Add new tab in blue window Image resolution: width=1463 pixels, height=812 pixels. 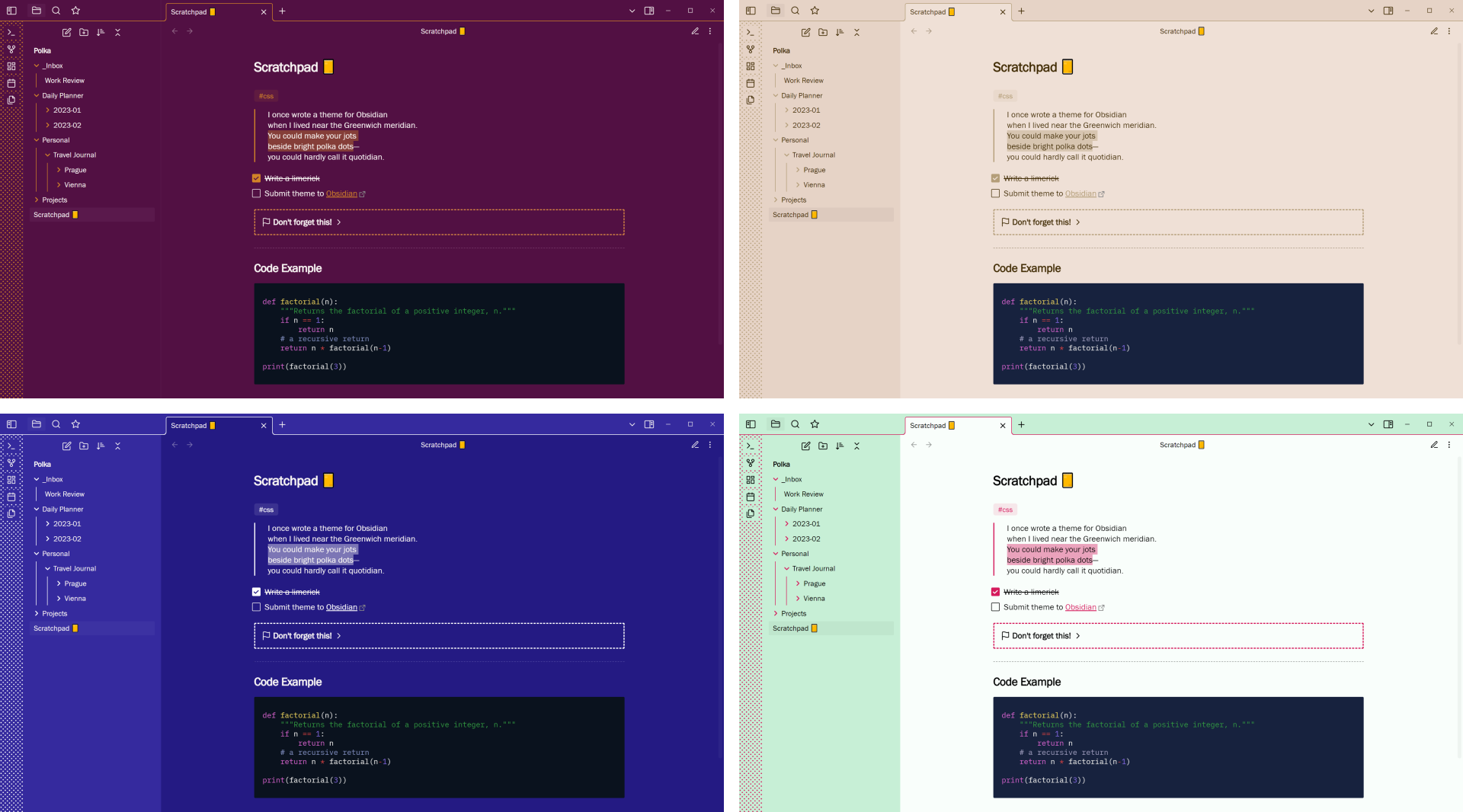click(282, 425)
